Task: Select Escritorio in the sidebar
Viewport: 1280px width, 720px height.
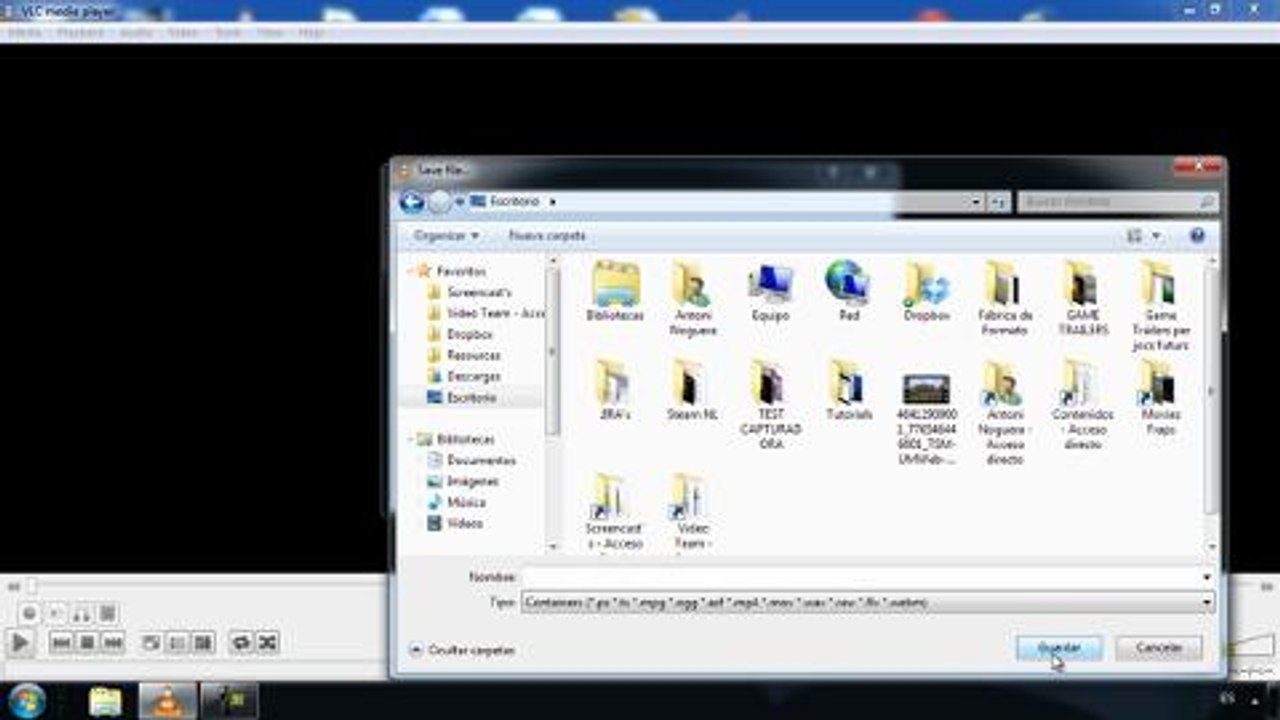Action: [x=472, y=397]
